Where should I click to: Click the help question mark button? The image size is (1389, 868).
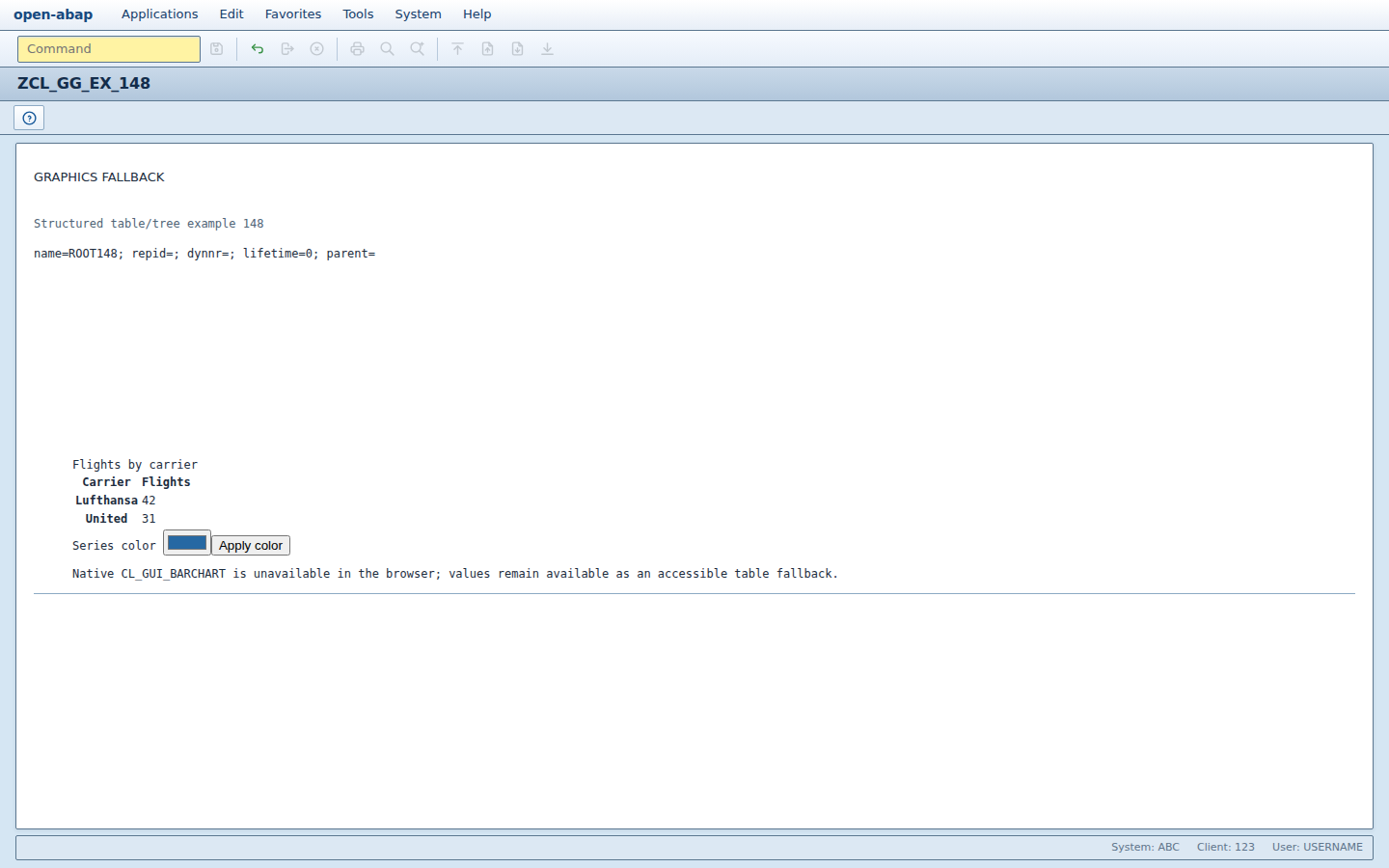point(29,118)
